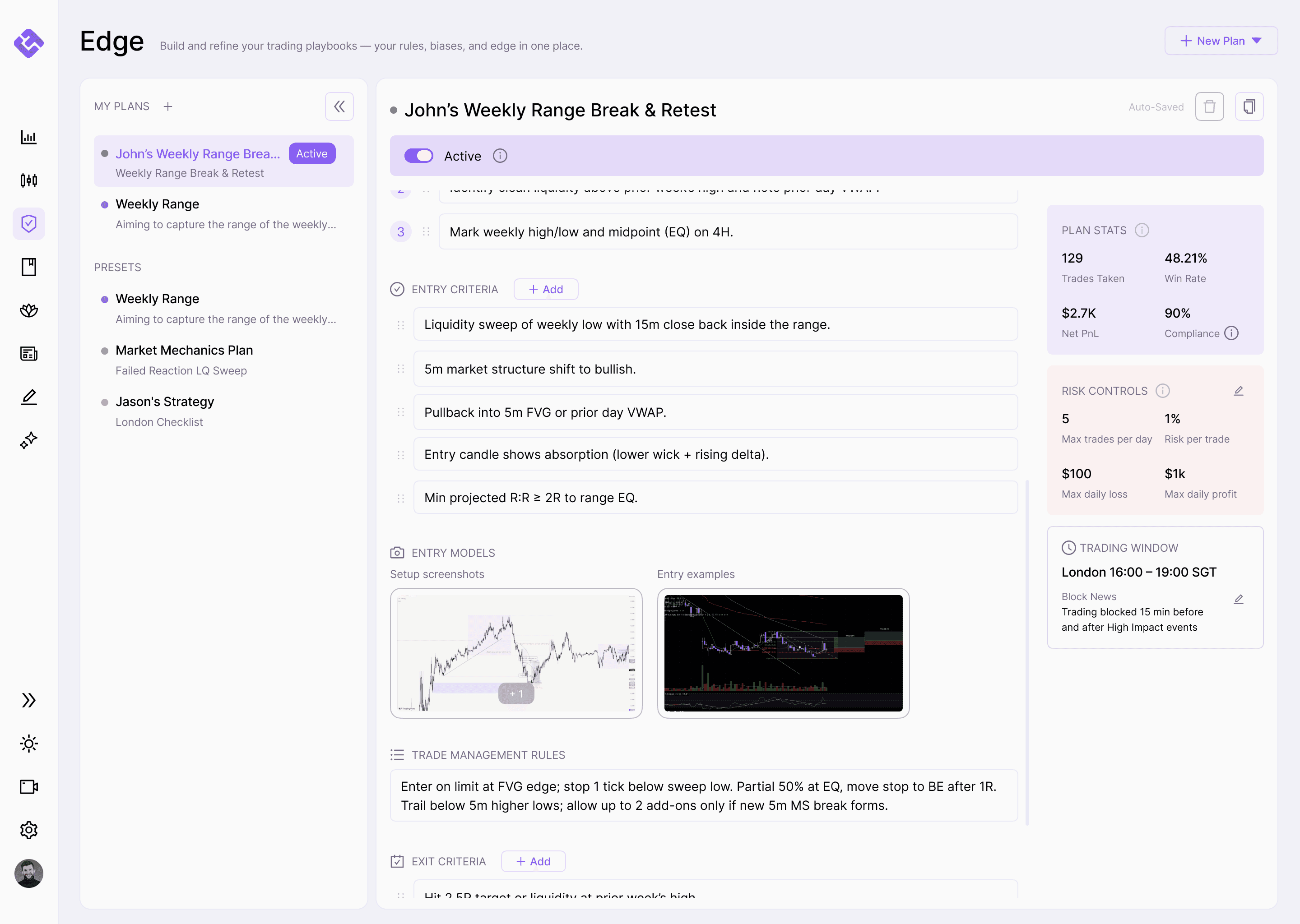Open the bar chart analytics sidebar icon
1300x924 pixels.
click(x=28, y=137)
